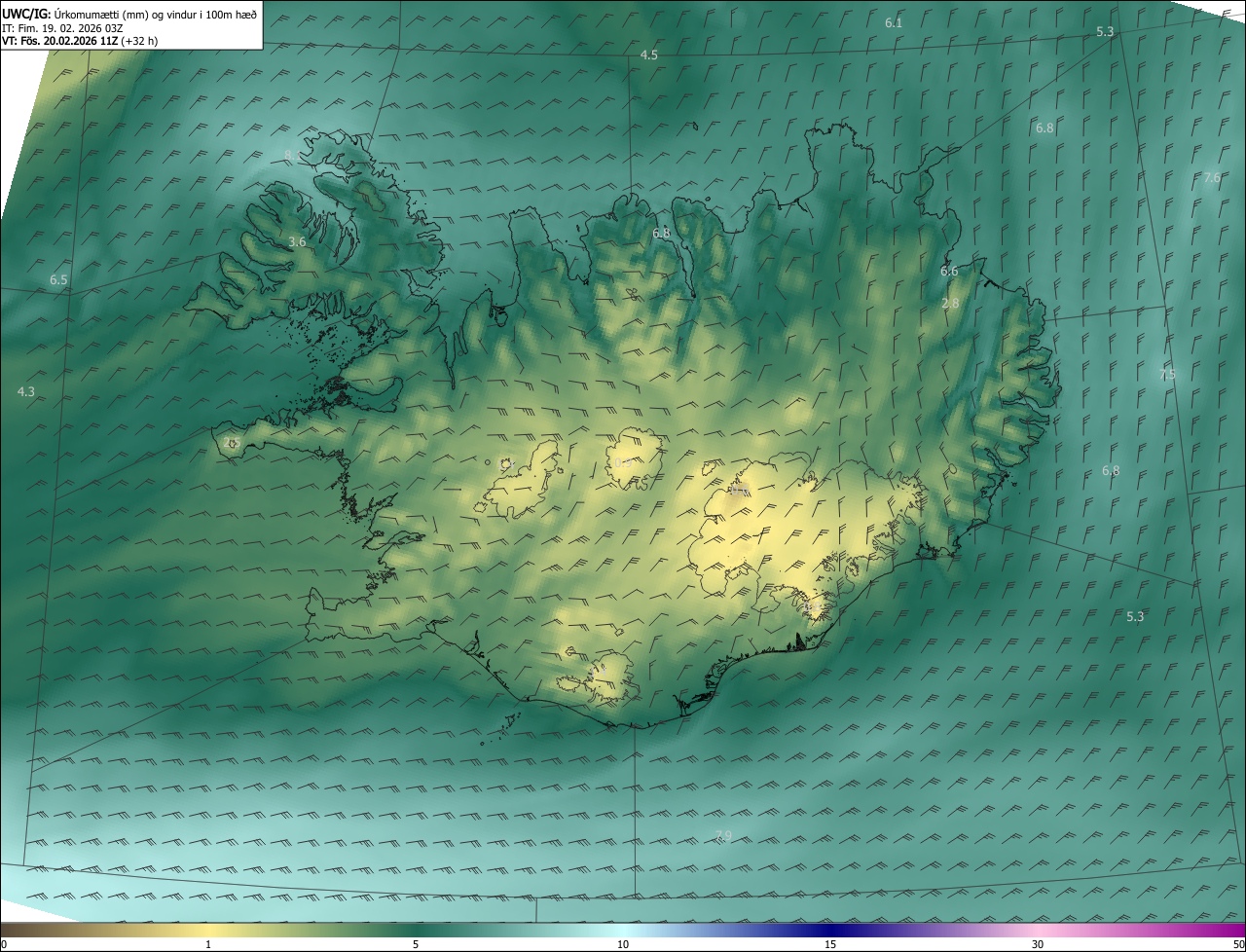
Task: Click the map value '4.5'
Action: click(648, 55)
